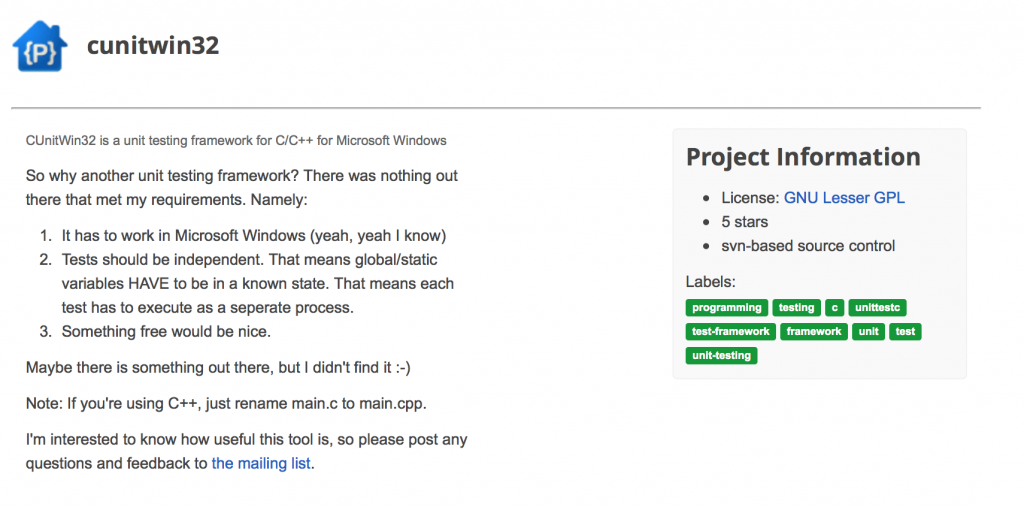Click the framework label tag

pos(814,332)
